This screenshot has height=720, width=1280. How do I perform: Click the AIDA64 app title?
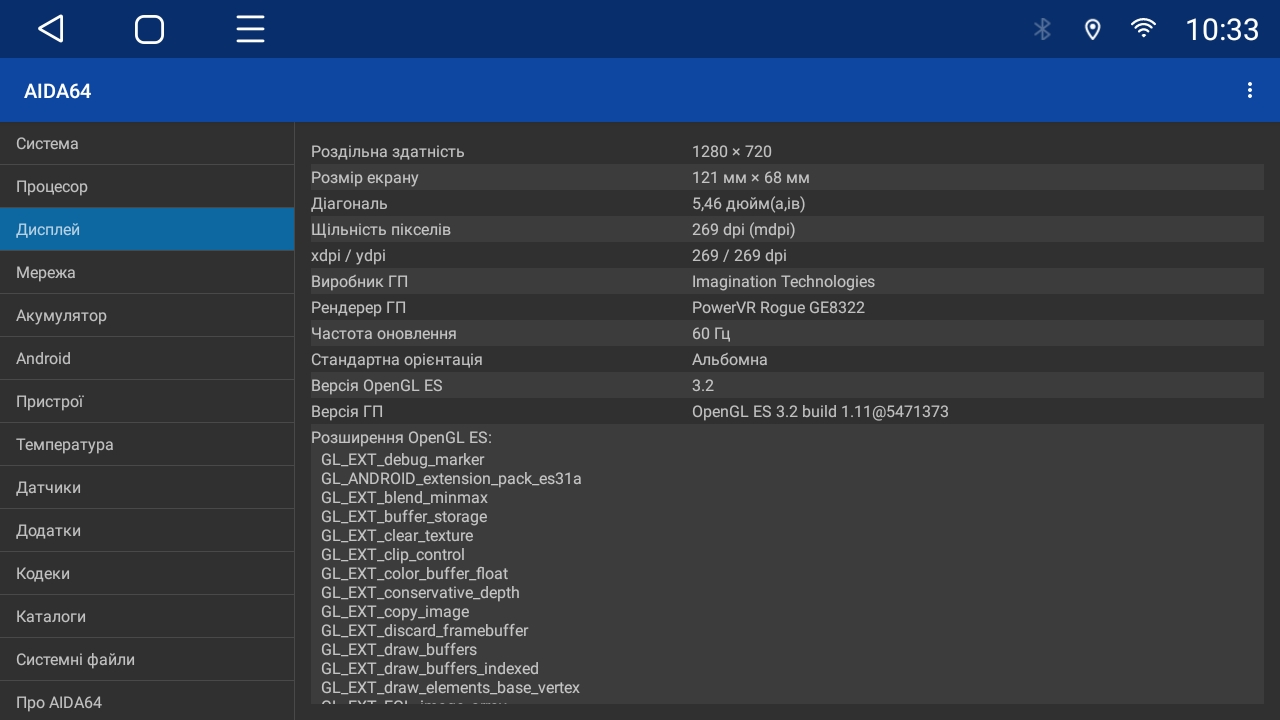(x=58, y=91)
